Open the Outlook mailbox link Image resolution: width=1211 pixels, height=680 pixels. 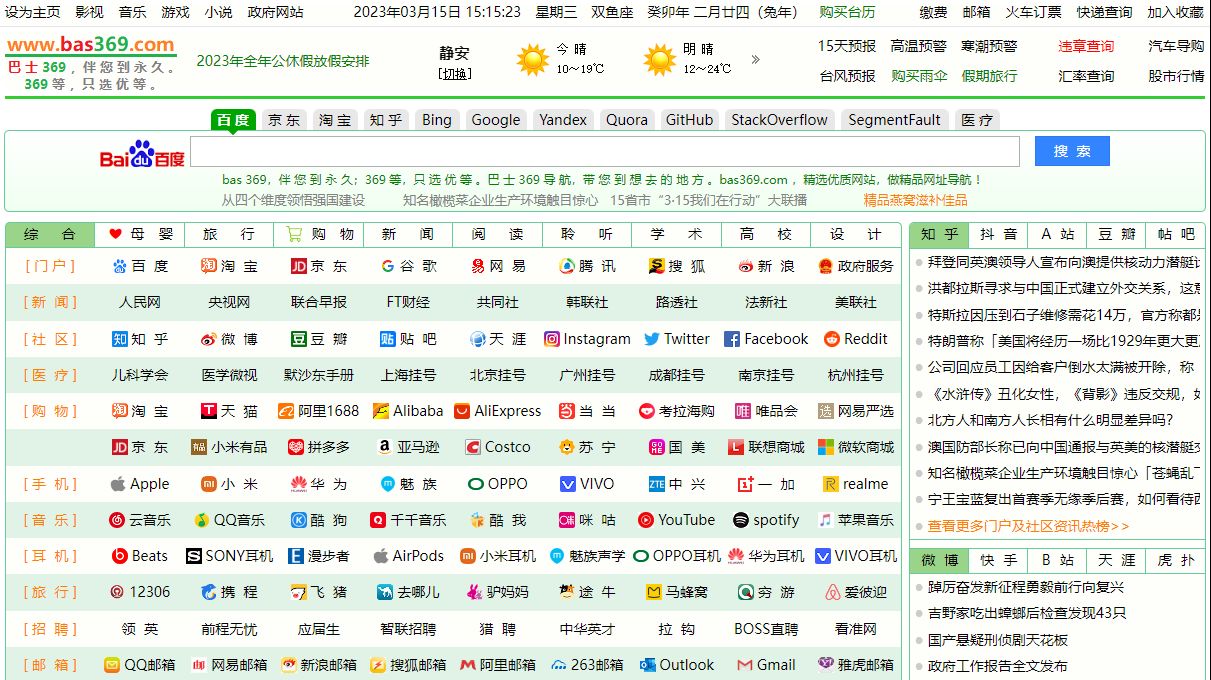[677, 665]
